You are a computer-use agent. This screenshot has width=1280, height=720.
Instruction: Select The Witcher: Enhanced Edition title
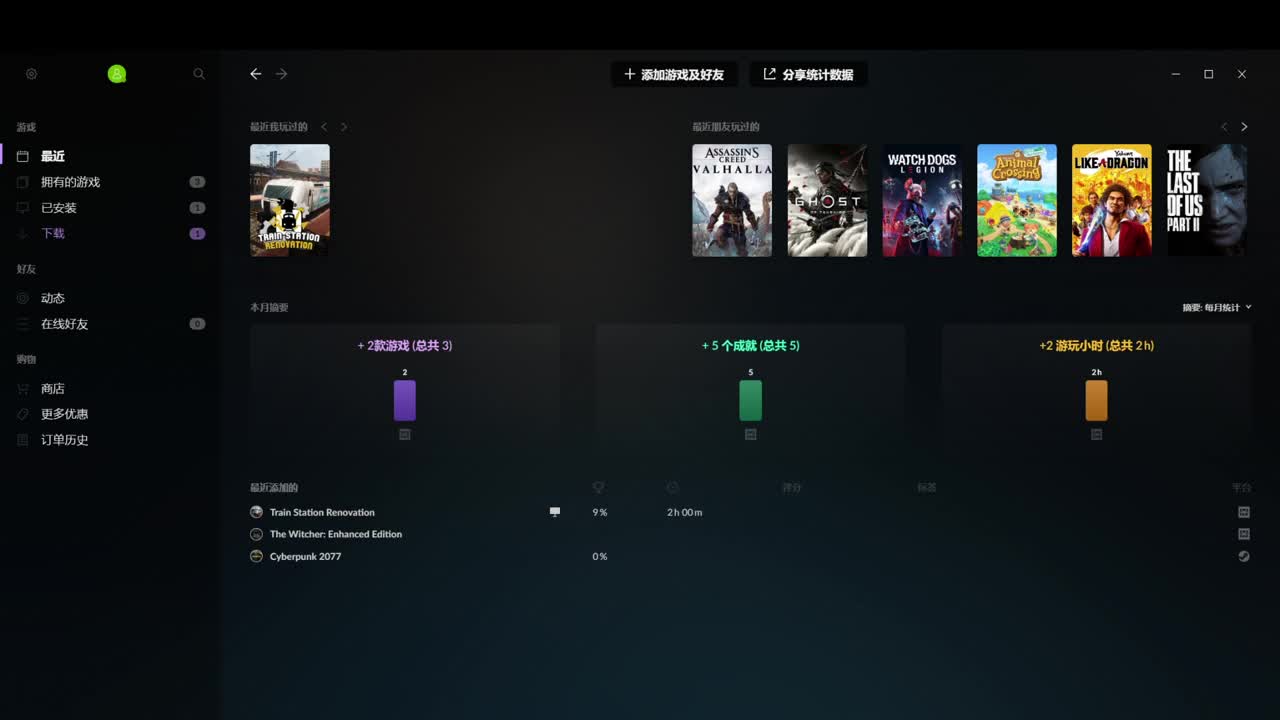click(336, 534)
